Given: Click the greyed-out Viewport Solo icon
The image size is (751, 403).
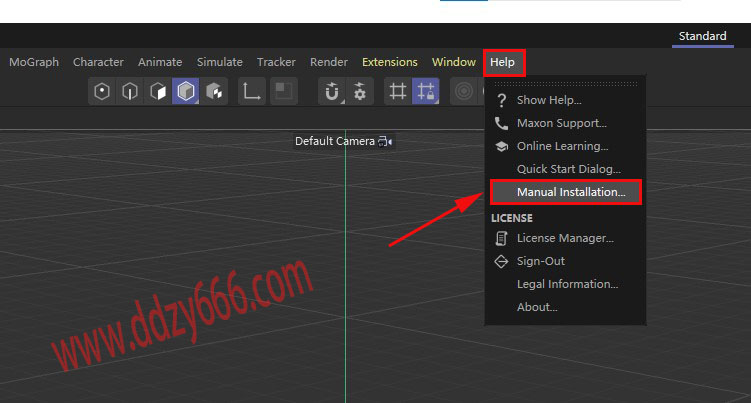Looking at the screenshot, I should (x=284, y=91).
